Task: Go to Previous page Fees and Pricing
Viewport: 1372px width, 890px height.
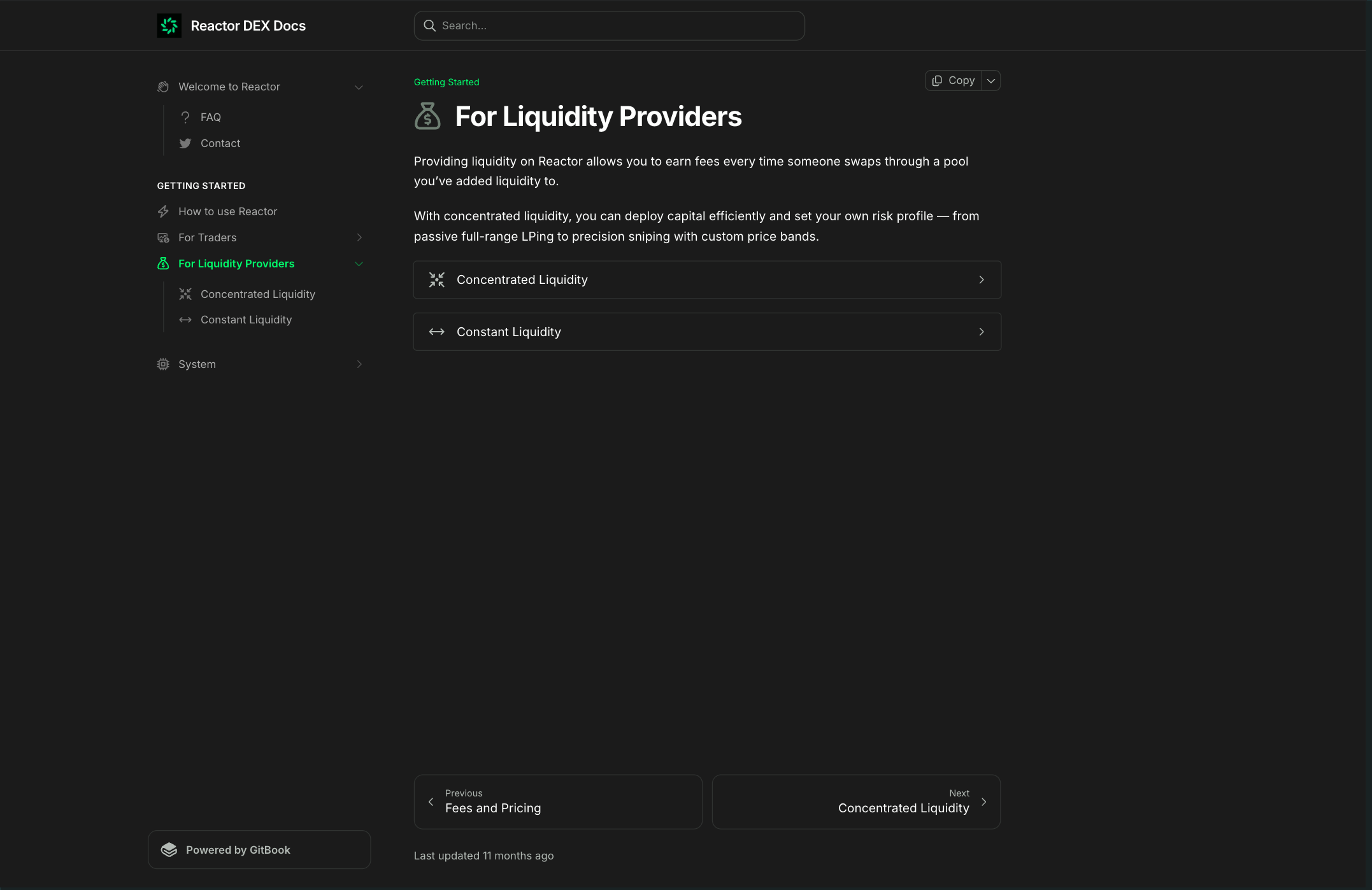Action: [558, 802]
